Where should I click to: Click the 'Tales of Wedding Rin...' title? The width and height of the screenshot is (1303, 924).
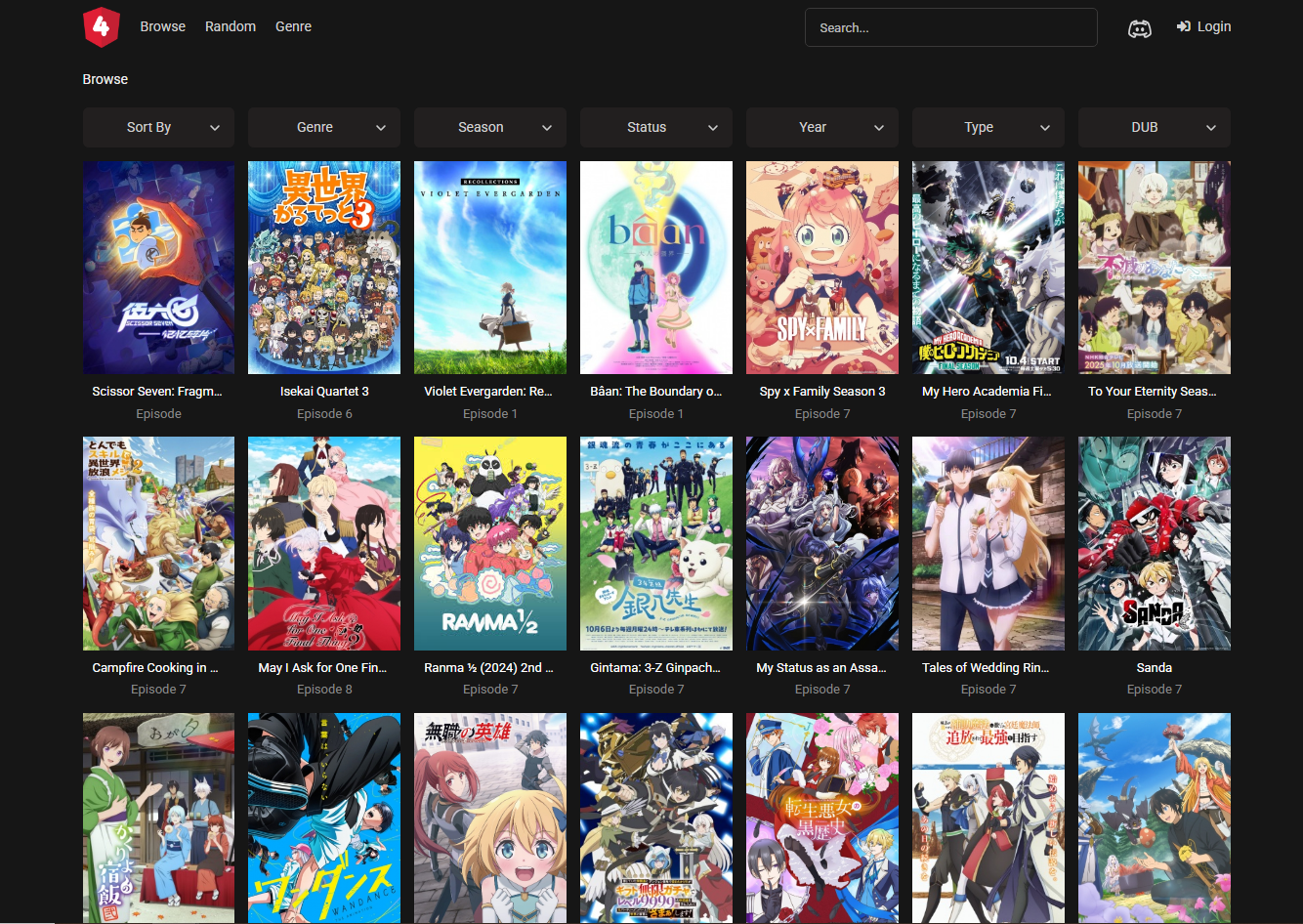(x=986, y=667)
